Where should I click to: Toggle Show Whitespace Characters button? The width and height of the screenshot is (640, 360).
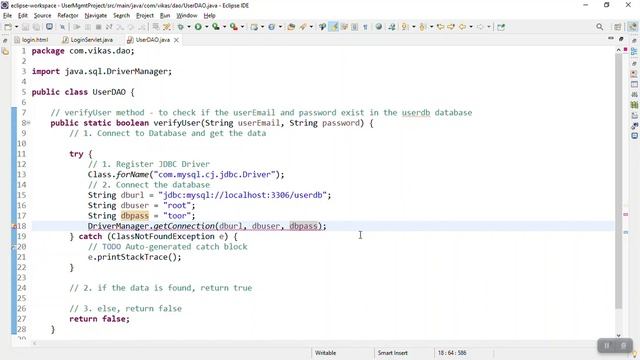click(365, 27)
